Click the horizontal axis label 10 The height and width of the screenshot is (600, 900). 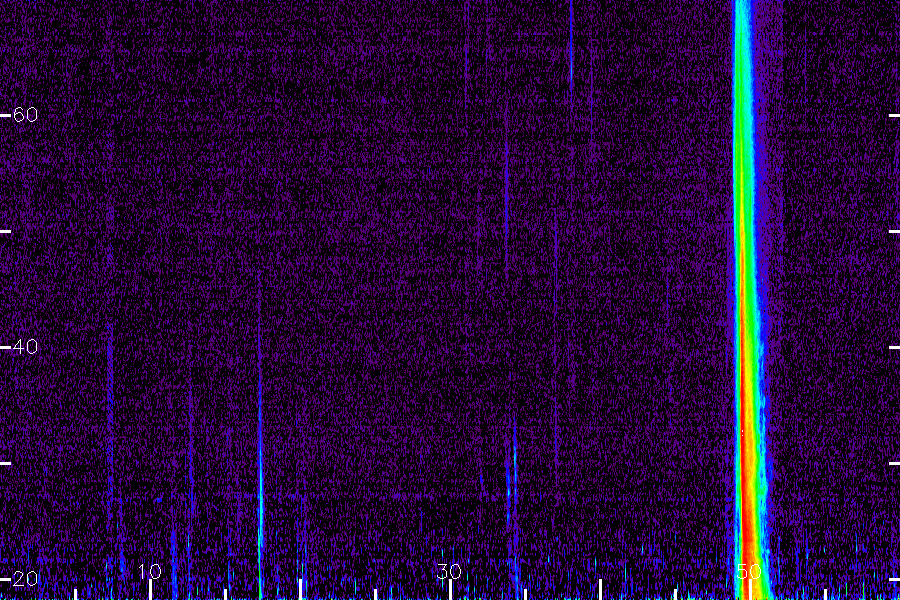(150, 571)
